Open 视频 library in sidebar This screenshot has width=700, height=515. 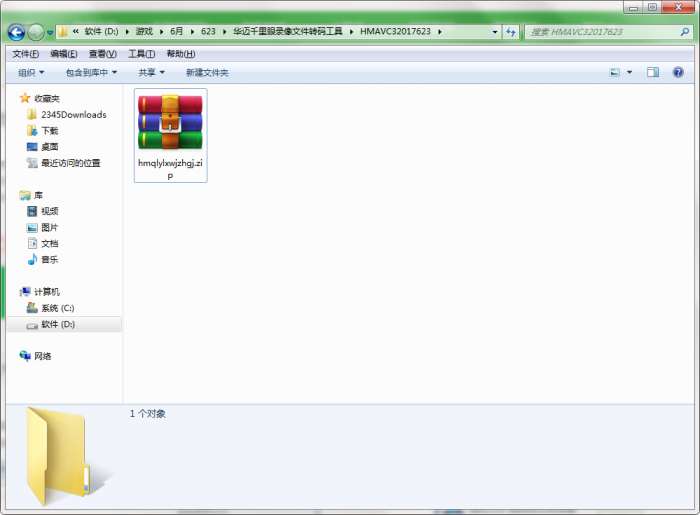pos(43,211)
